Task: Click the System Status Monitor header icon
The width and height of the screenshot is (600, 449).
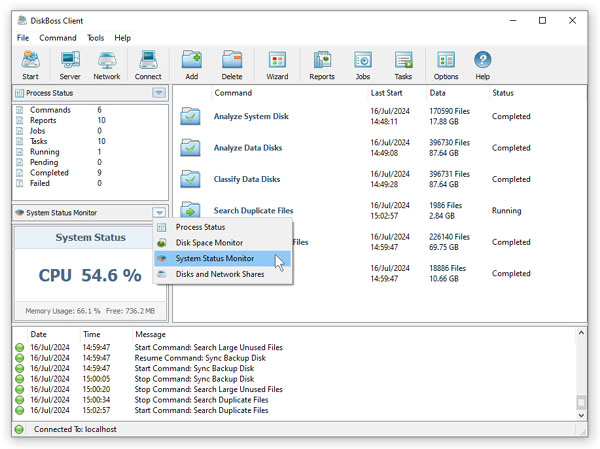Action: (x=20, y=212)
